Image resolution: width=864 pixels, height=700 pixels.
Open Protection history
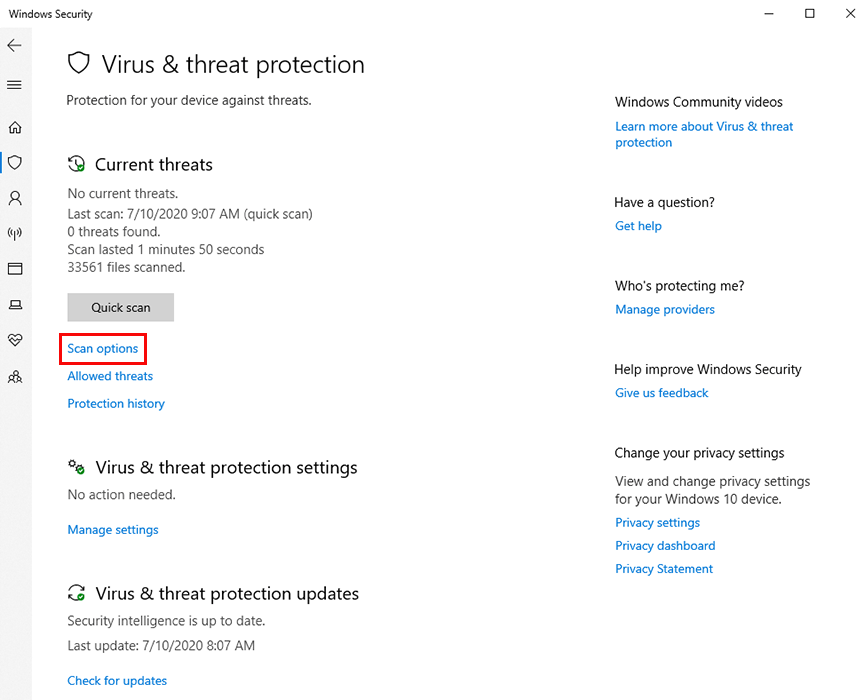click(115, 403)
